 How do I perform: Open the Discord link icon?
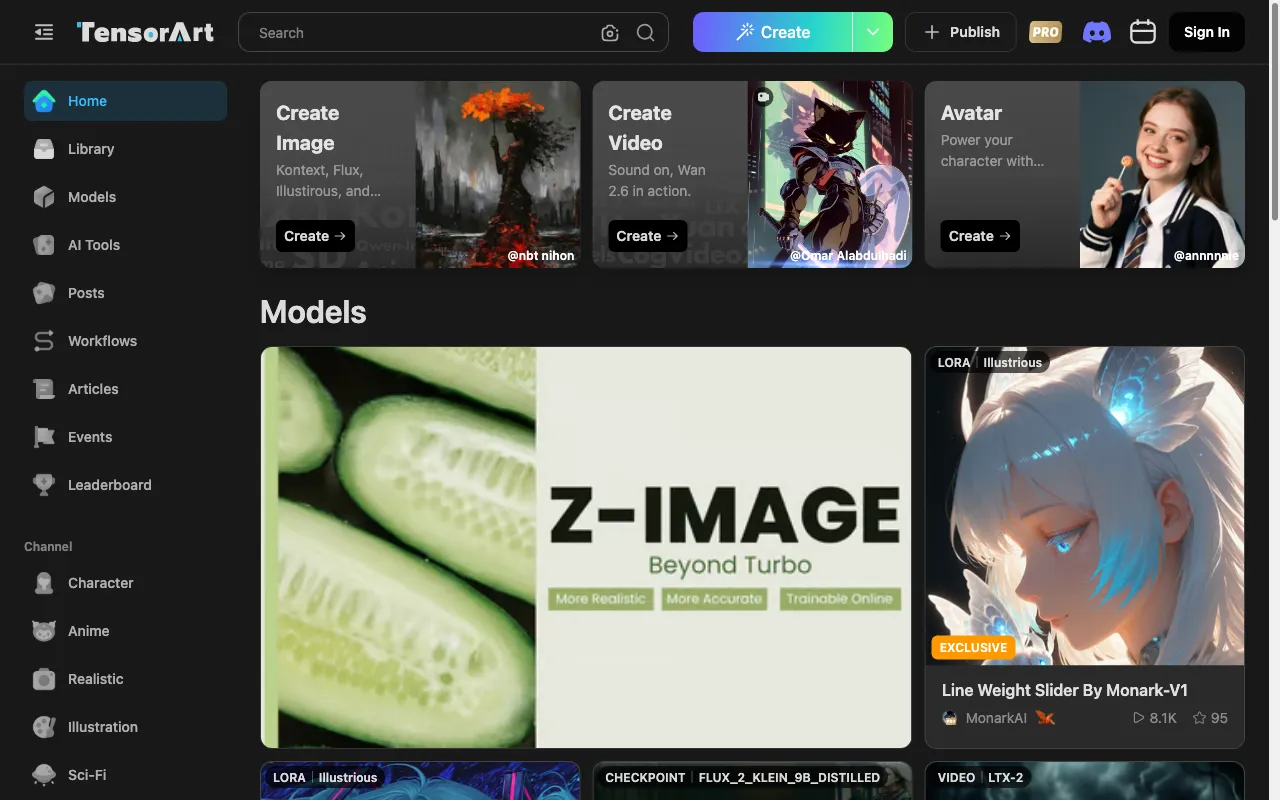1097,32
